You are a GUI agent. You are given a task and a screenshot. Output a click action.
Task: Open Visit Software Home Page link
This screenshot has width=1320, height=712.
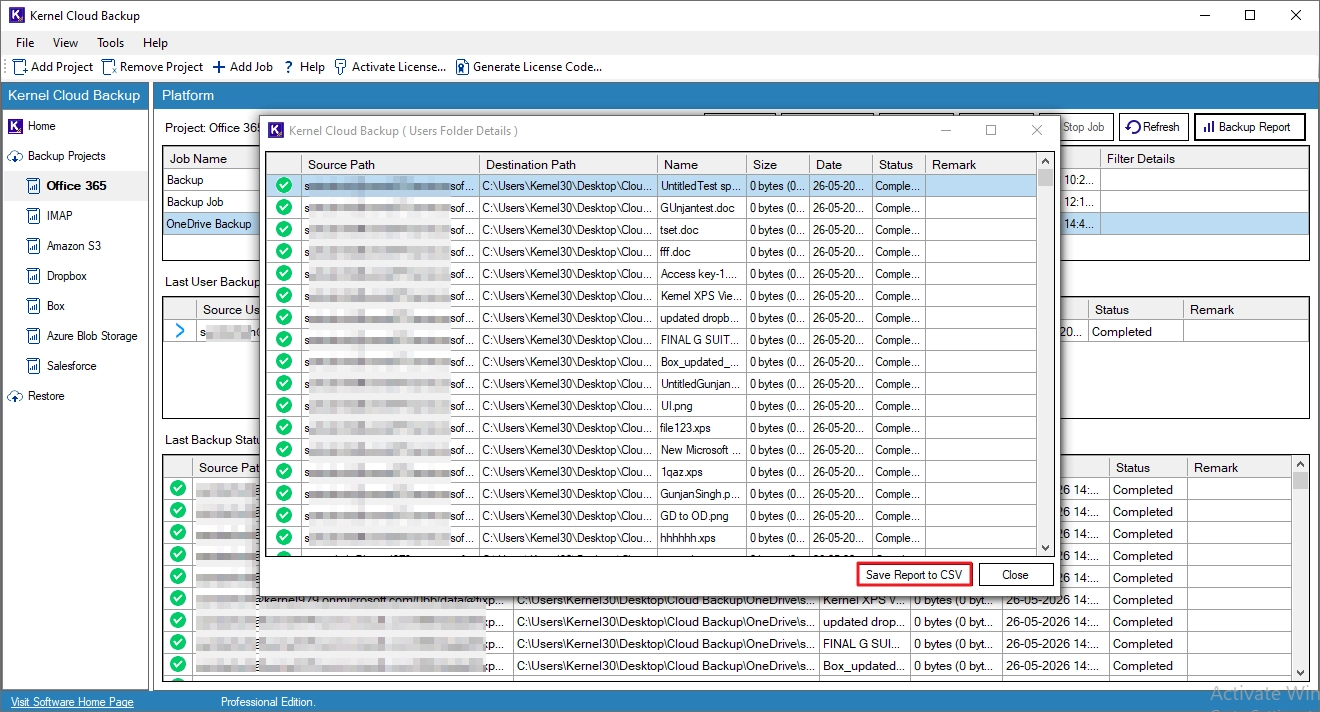point(72,702)
